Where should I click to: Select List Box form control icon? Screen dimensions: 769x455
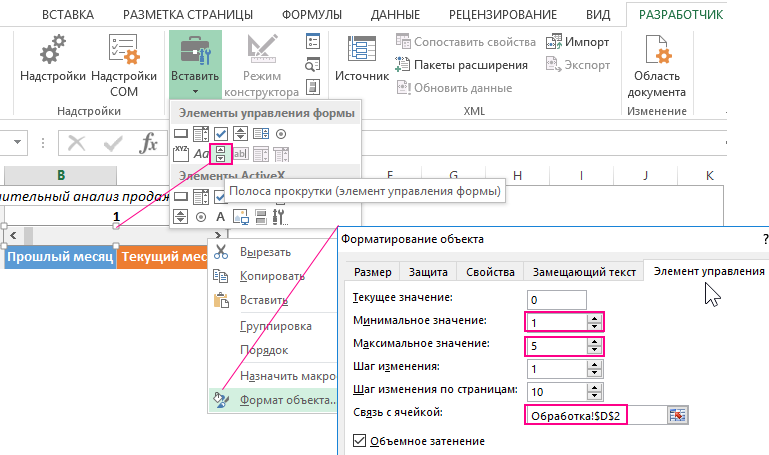pyautogui.click(x=260, y=133)
